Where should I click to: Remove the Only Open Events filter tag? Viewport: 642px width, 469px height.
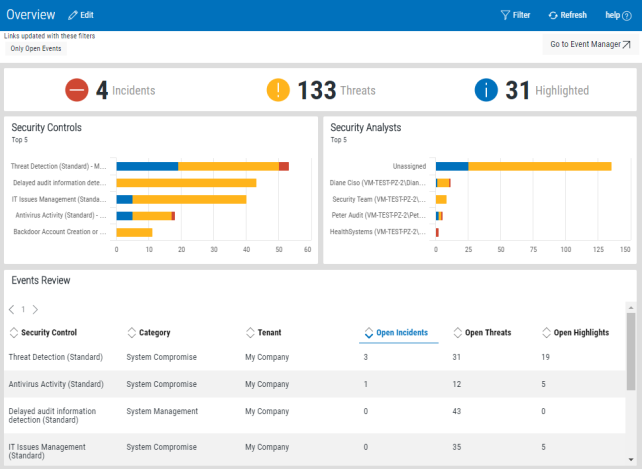point(35,48)
